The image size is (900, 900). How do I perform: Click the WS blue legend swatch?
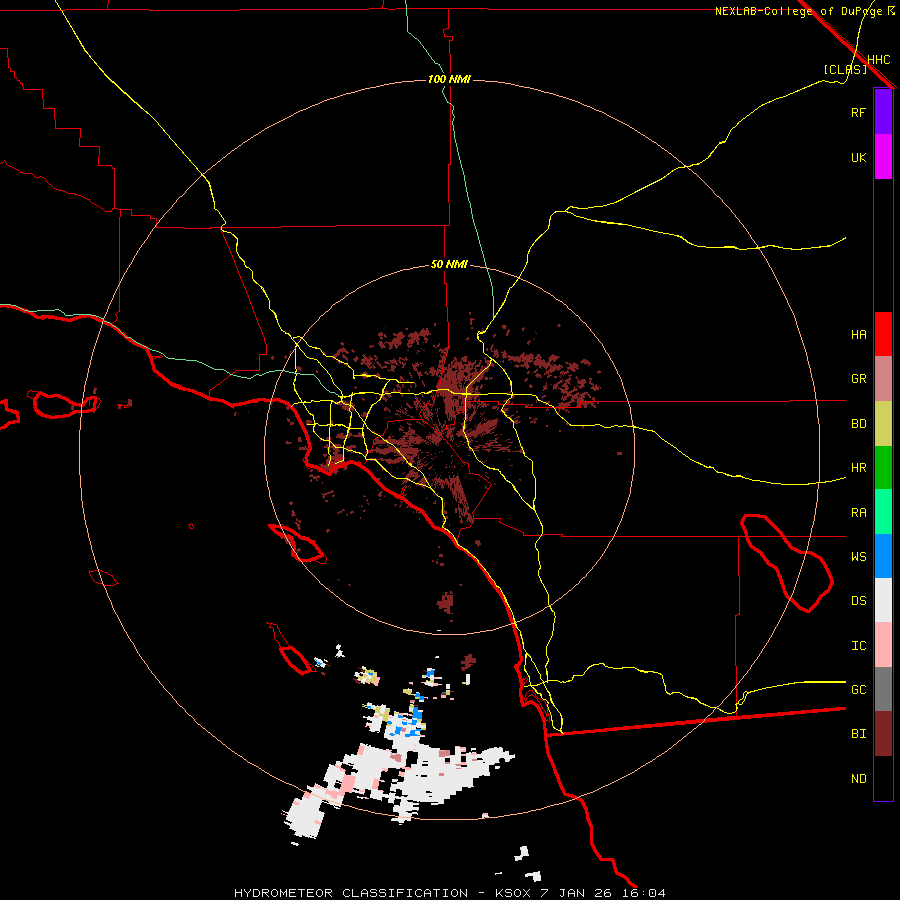tap(883, 556)
